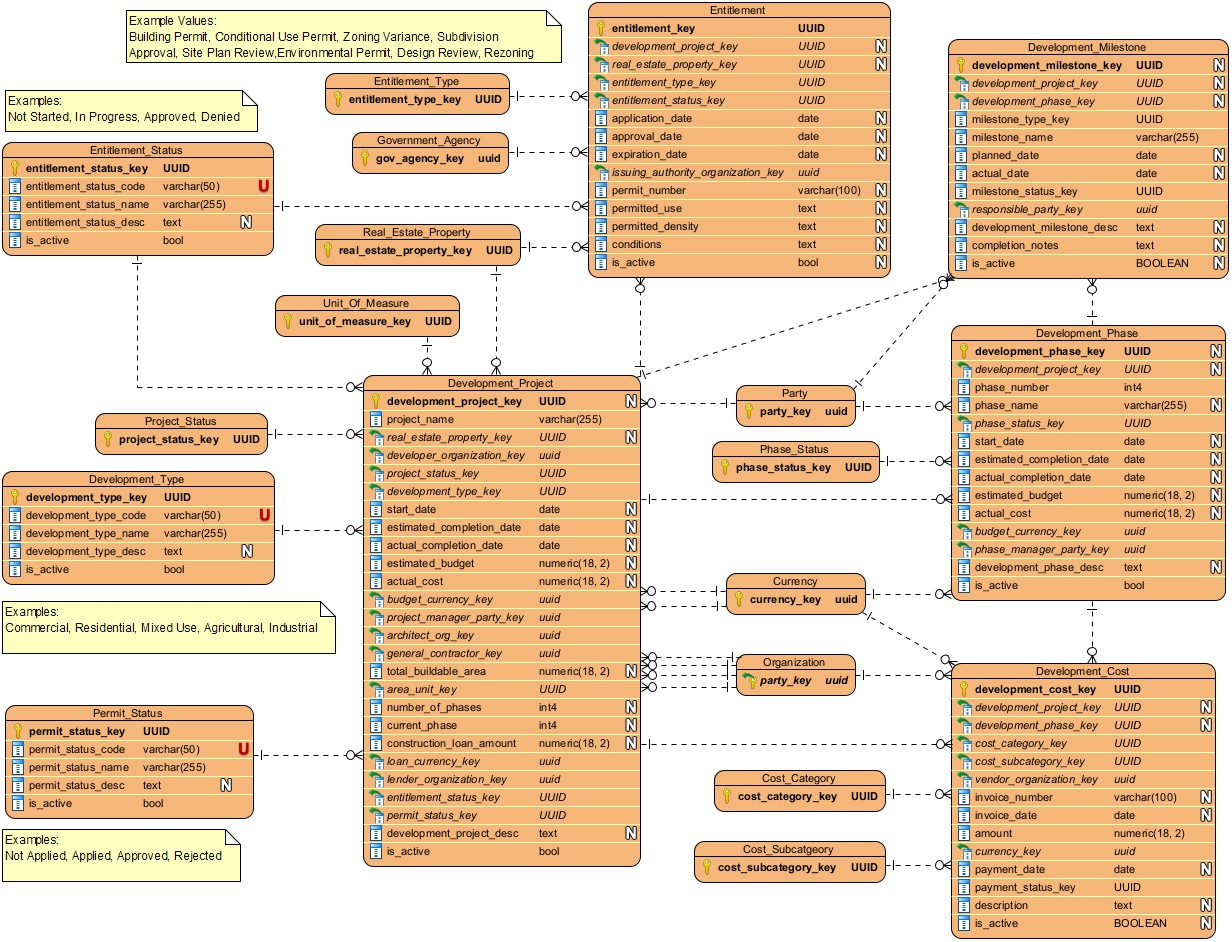Click the key icon in Cost_Category table

pyautogui.click(x=727, y=797)
